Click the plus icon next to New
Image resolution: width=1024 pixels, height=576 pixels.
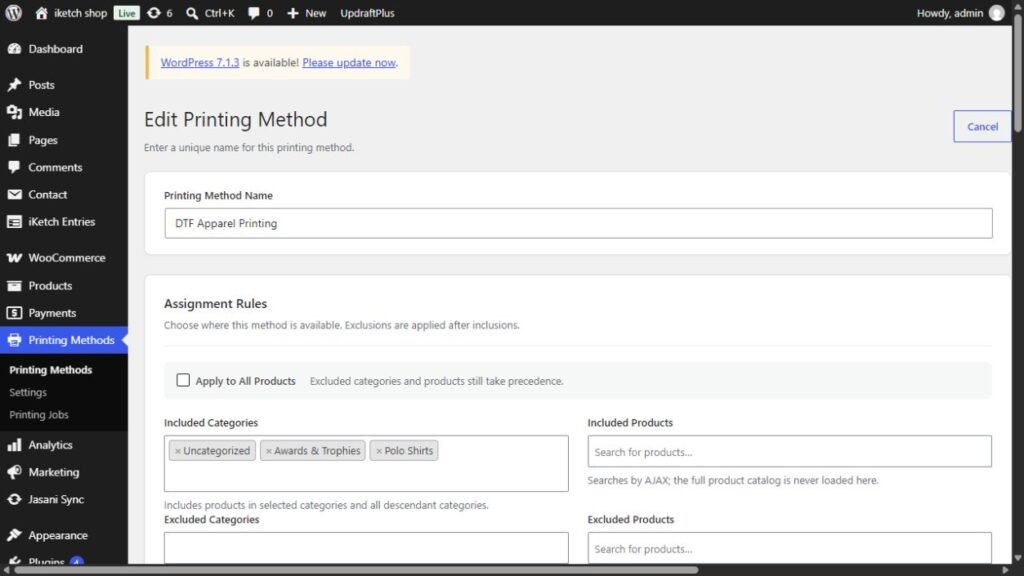(293, 13)
